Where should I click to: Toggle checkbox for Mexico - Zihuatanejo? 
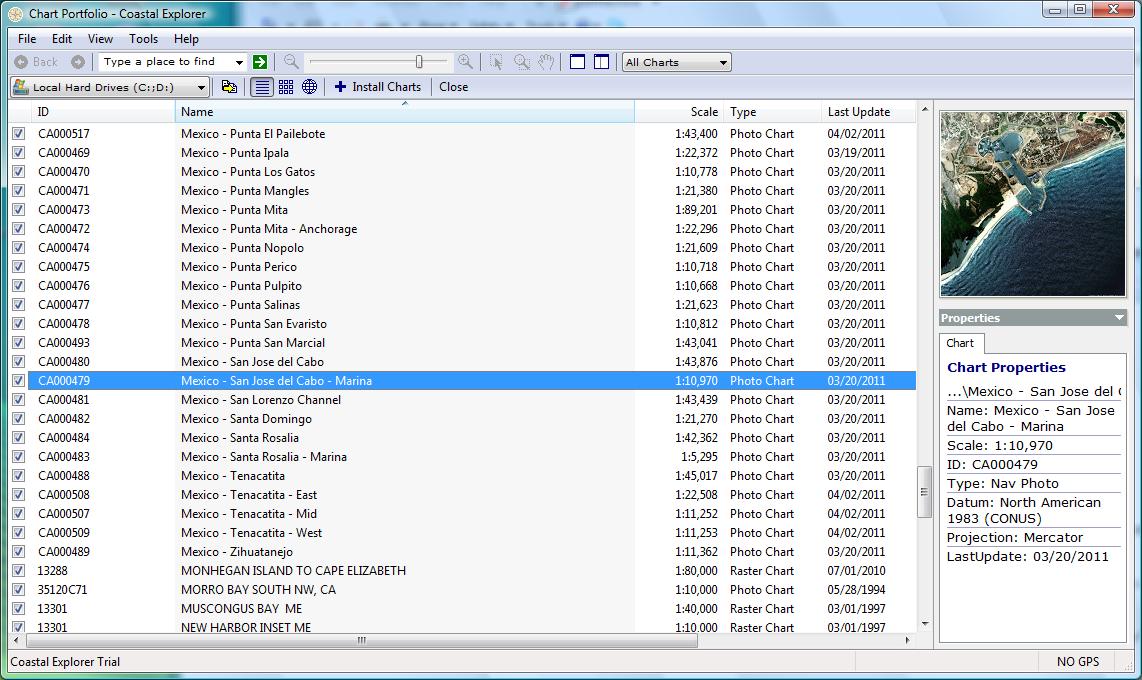click(19, 552)
